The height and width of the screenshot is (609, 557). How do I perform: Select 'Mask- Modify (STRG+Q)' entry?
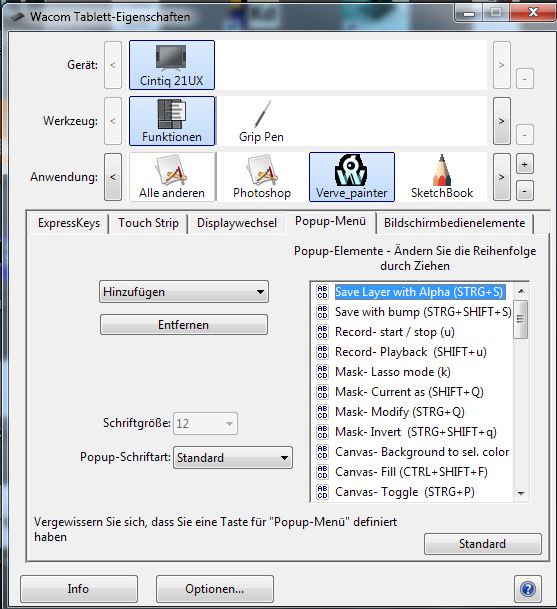point(400,412)
